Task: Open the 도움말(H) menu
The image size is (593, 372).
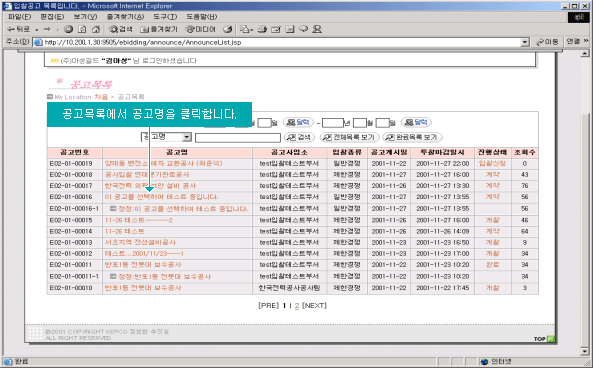Action: (202, 17)
